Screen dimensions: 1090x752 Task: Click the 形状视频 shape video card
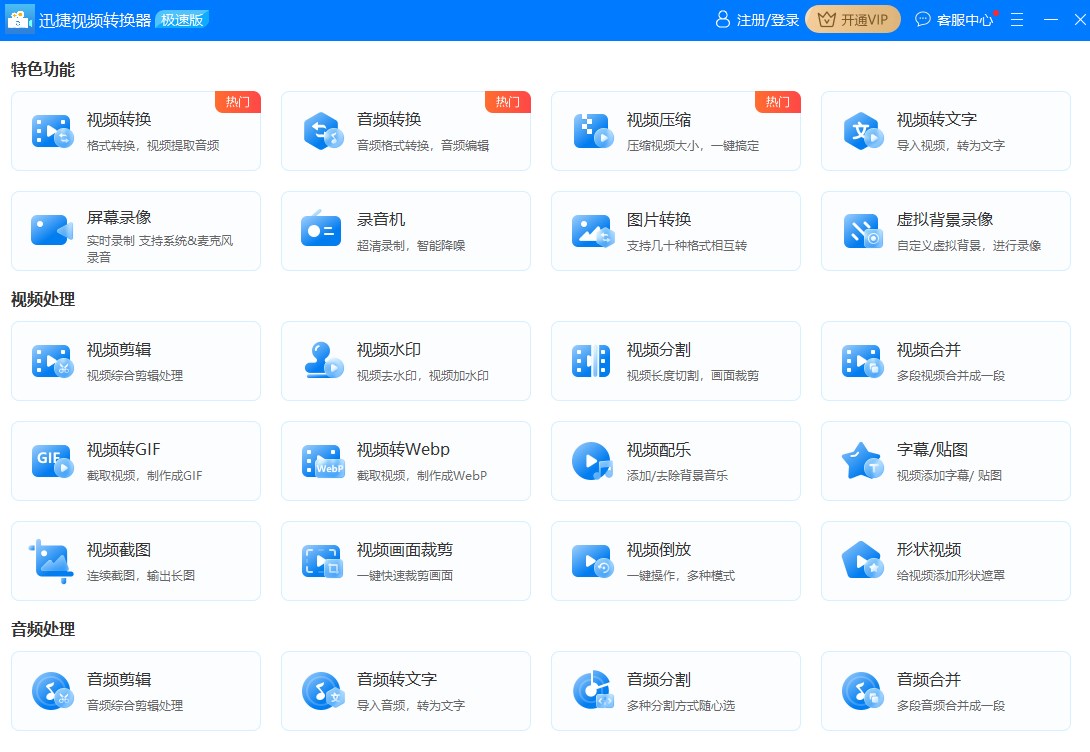point(945,561)
